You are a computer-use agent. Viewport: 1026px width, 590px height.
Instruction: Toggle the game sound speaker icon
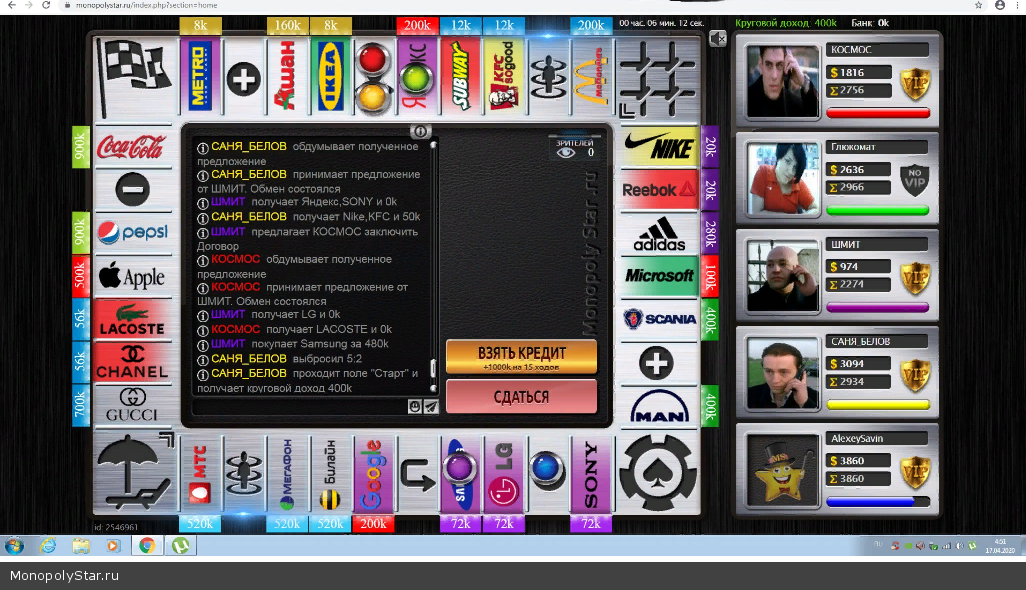tap(718, 39)
